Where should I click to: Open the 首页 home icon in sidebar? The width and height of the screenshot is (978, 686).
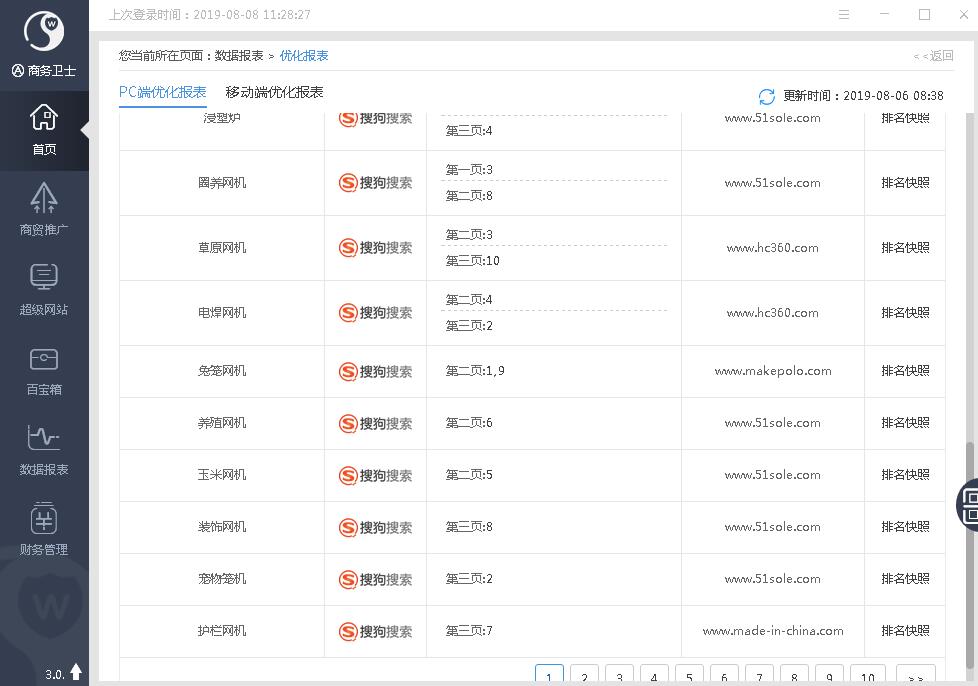pyautogui.click(x=44, y=130)
